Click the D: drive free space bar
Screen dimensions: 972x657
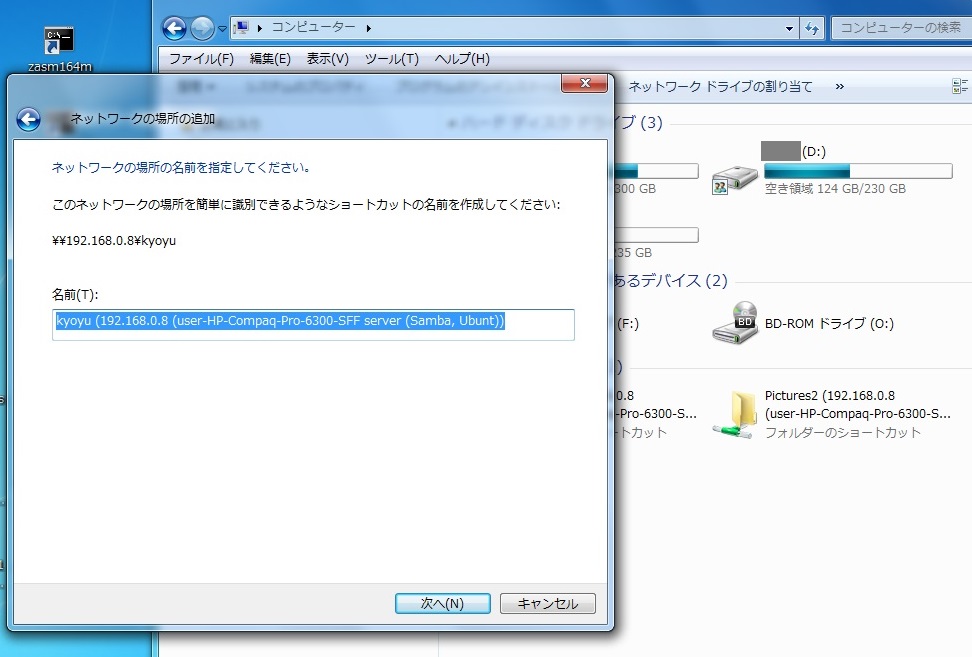[x=857, y=171]
